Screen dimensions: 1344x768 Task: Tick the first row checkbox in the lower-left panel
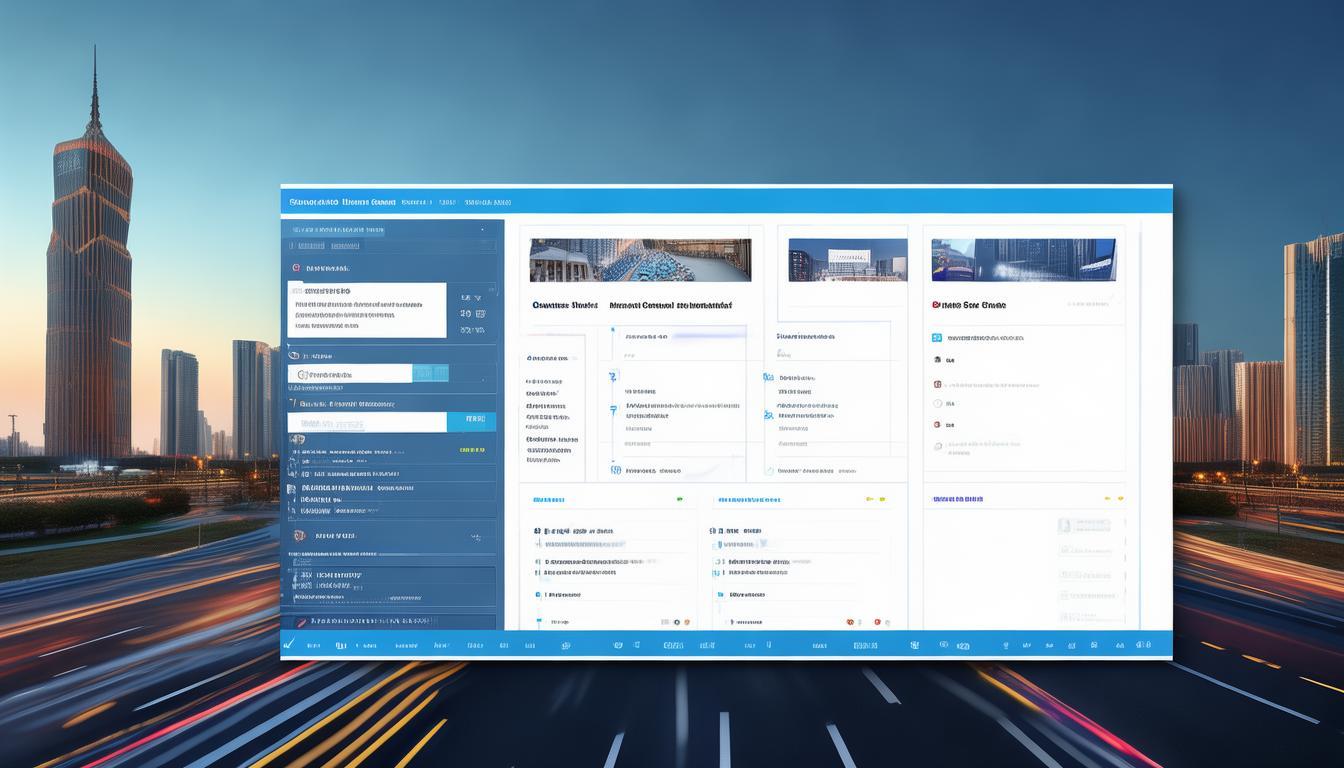pos(538,531)
